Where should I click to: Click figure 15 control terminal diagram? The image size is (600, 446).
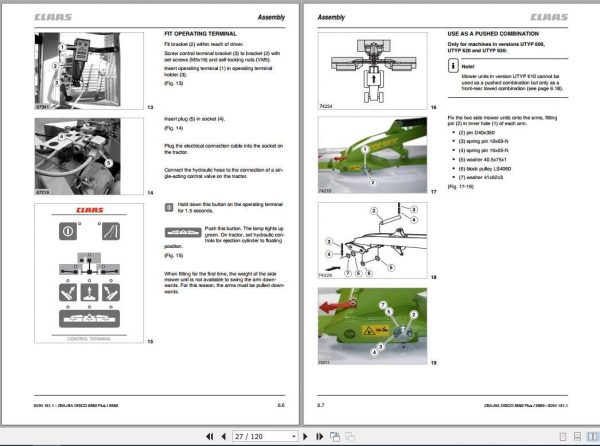89,273
